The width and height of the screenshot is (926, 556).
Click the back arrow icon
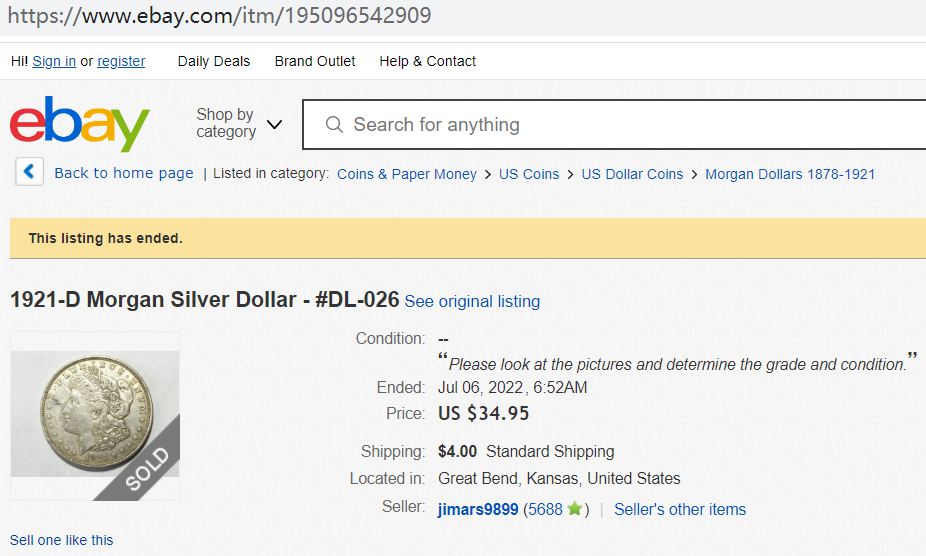29,173
